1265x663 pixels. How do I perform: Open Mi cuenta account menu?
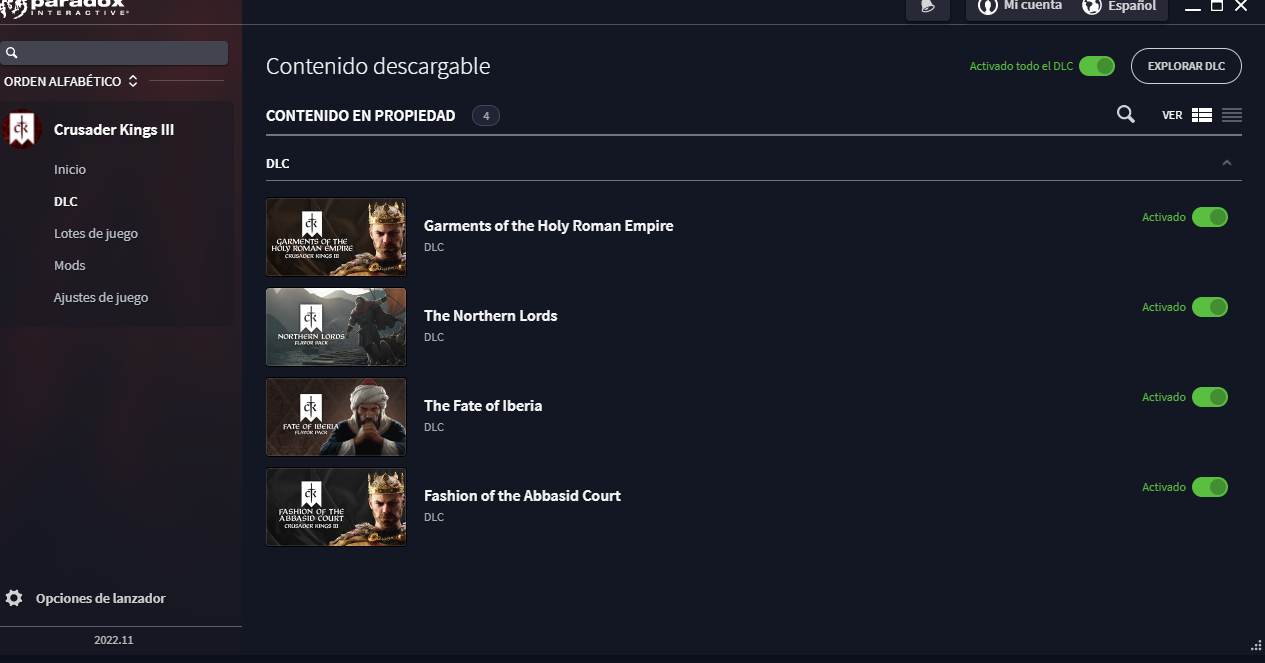(x=1021, y=6)
